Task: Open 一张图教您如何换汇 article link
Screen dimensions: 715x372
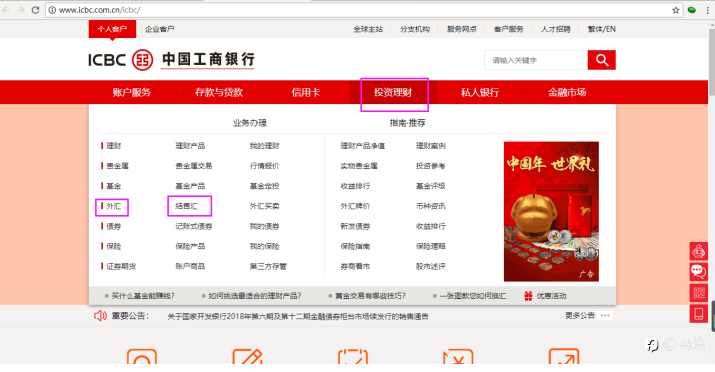Action: 473,296
